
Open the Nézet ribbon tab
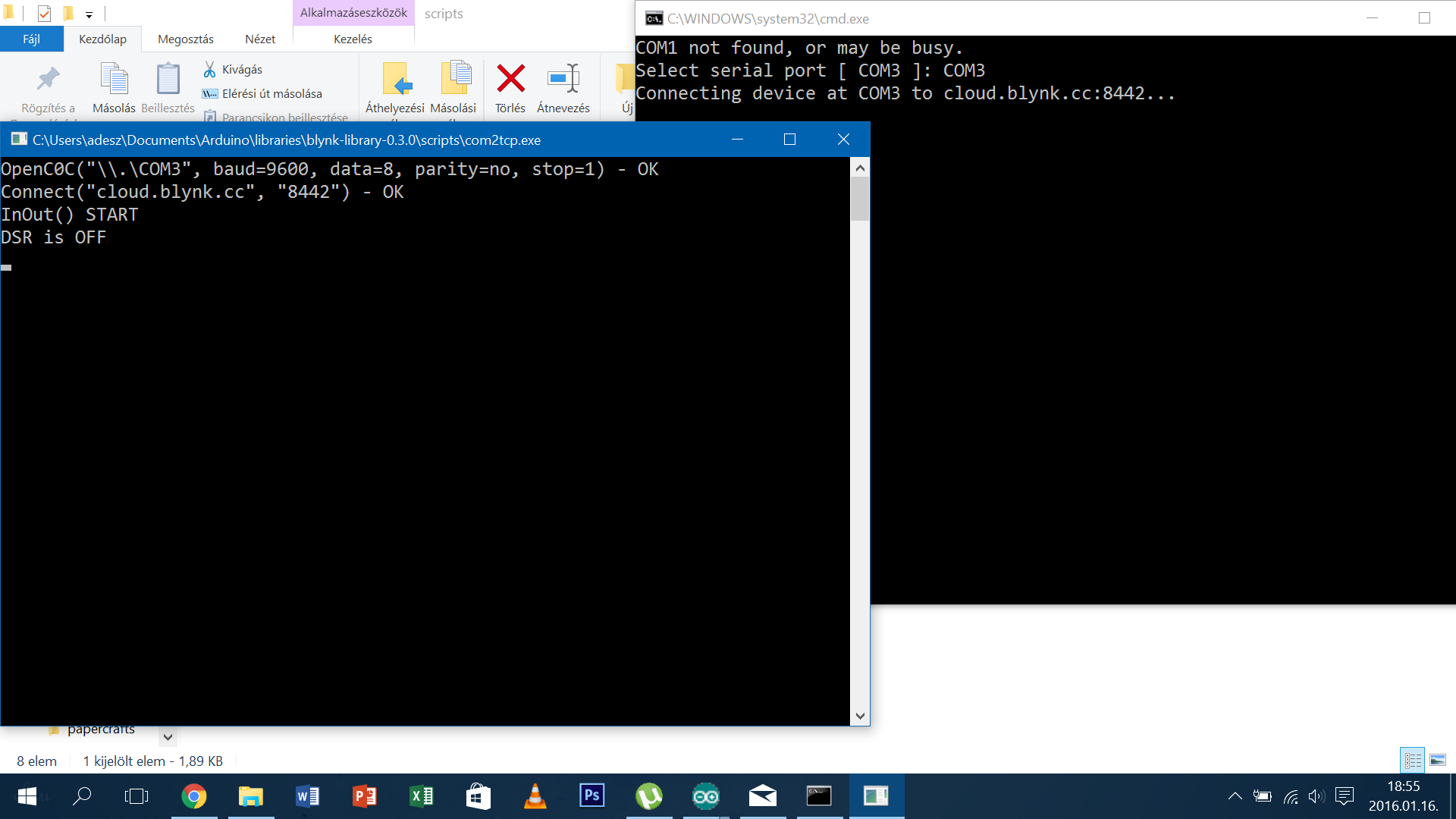[x=259, y=39]
